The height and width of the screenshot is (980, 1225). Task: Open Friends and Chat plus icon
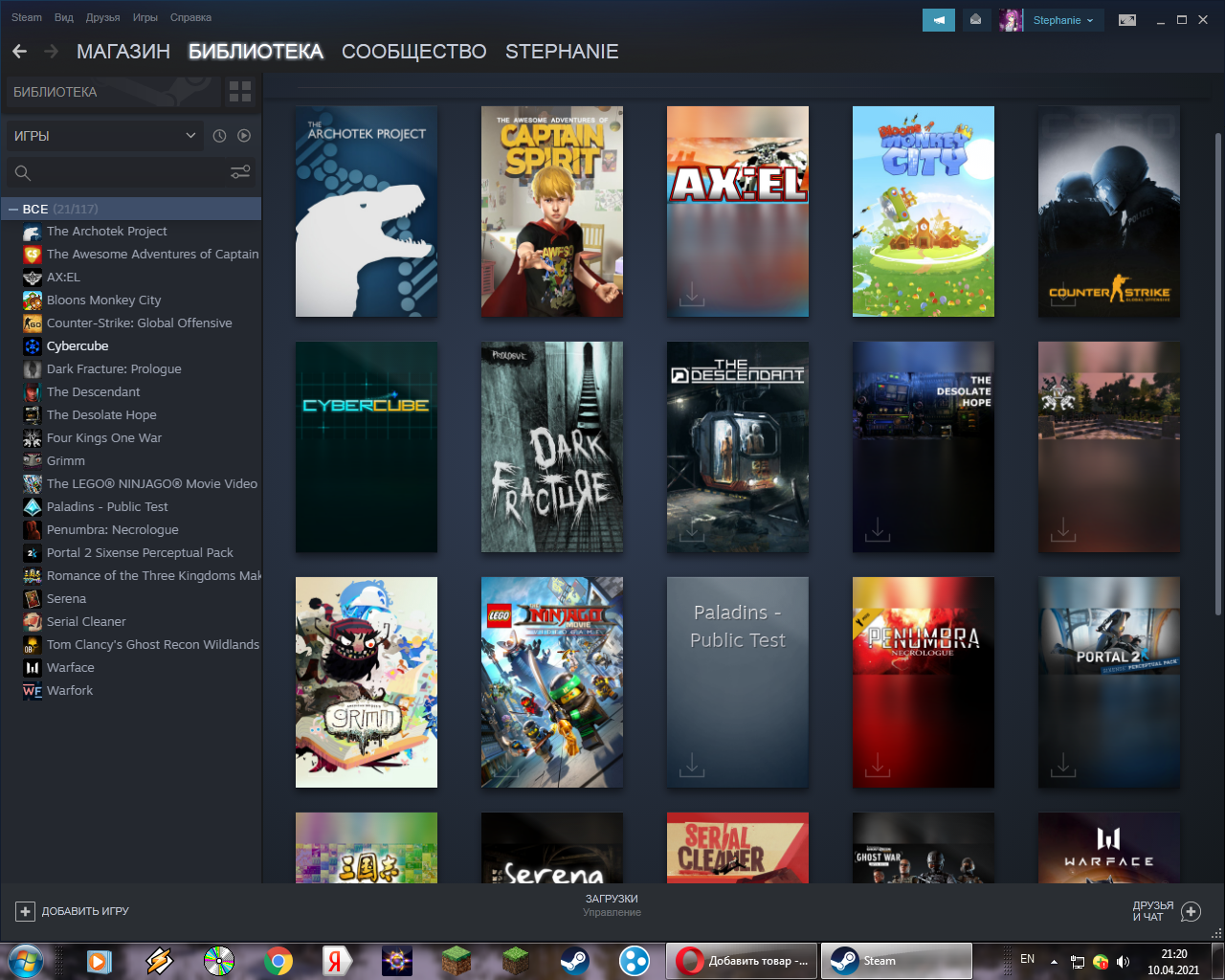[1191, 911]
